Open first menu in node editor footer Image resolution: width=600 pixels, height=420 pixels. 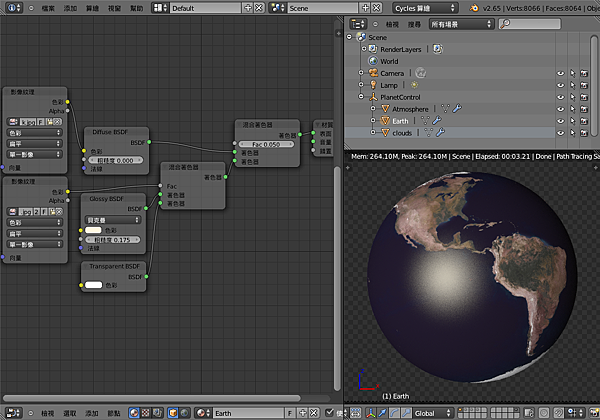pos(47,413)
